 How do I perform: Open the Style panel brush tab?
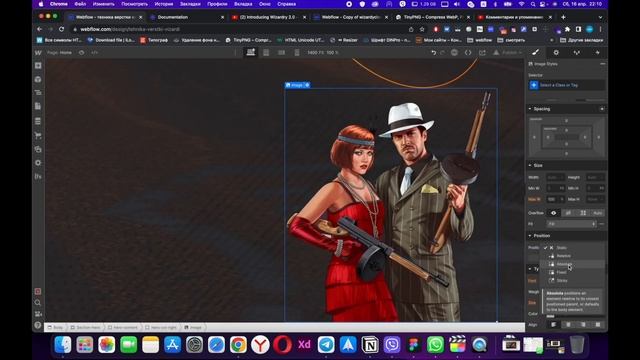coord(536,52)
